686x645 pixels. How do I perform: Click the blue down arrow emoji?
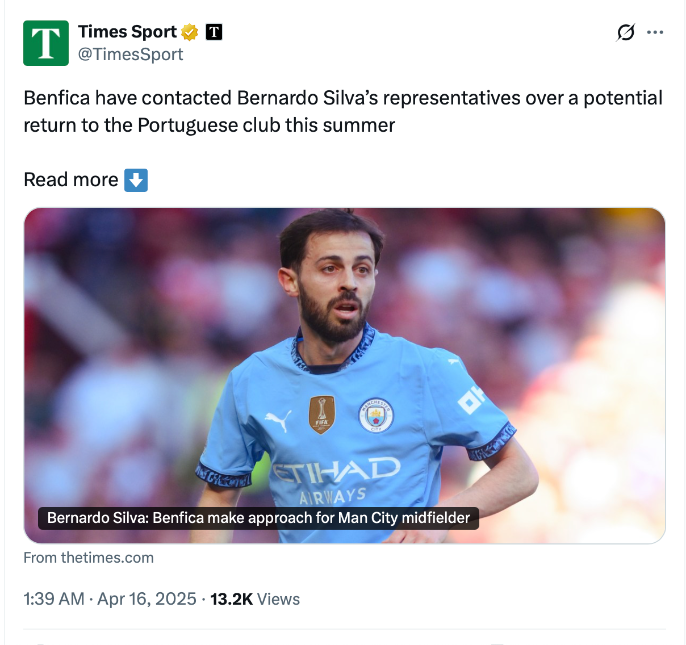tap(136, 180)
